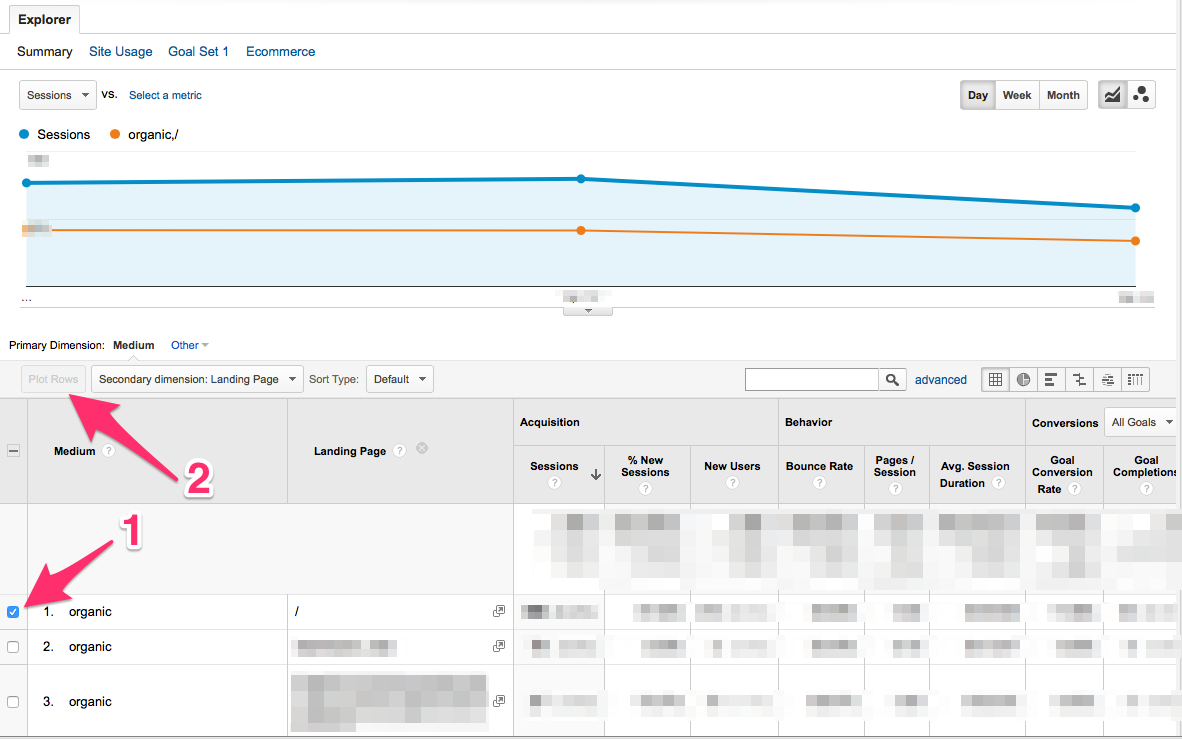Sort by Sessions descending arrow
The height and width of the screenshot is (739, 1182).
pos(596,474)
